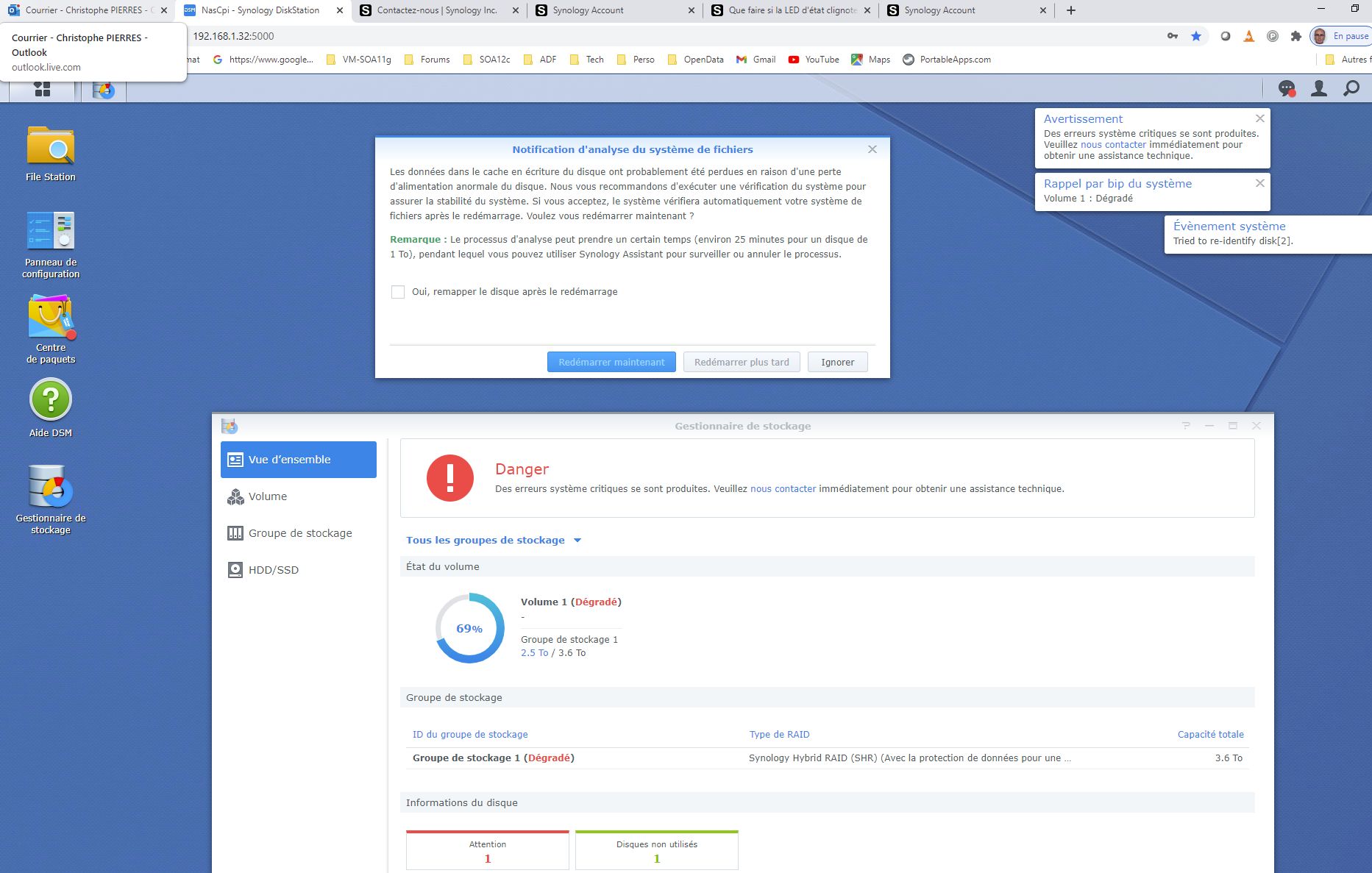1372x873 pixels.
Task: Switch to the Contactez-nous Synology tab
Action: click(439, 10)
